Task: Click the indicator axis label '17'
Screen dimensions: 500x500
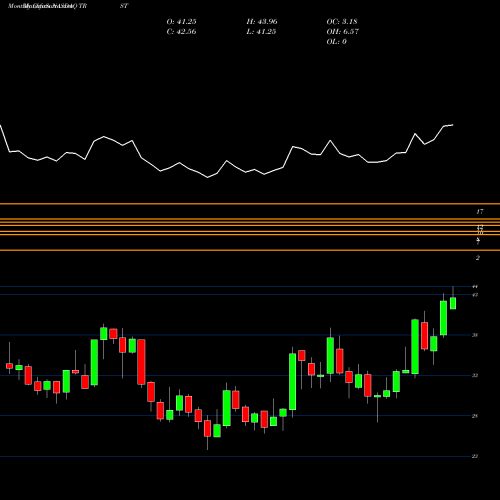Action: click(479, 212)
